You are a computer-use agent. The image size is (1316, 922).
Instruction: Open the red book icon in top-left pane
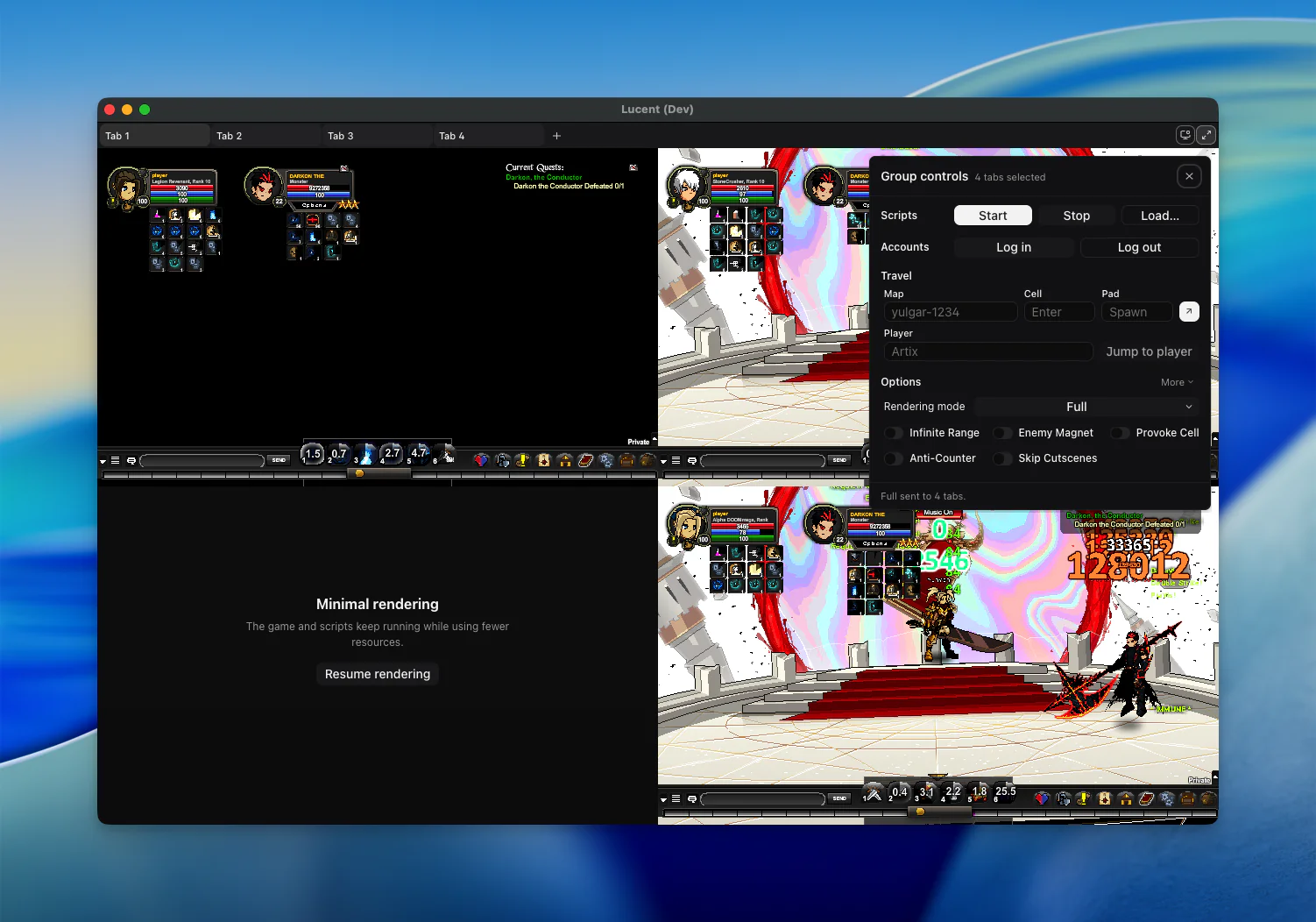[x=585, y=460]
